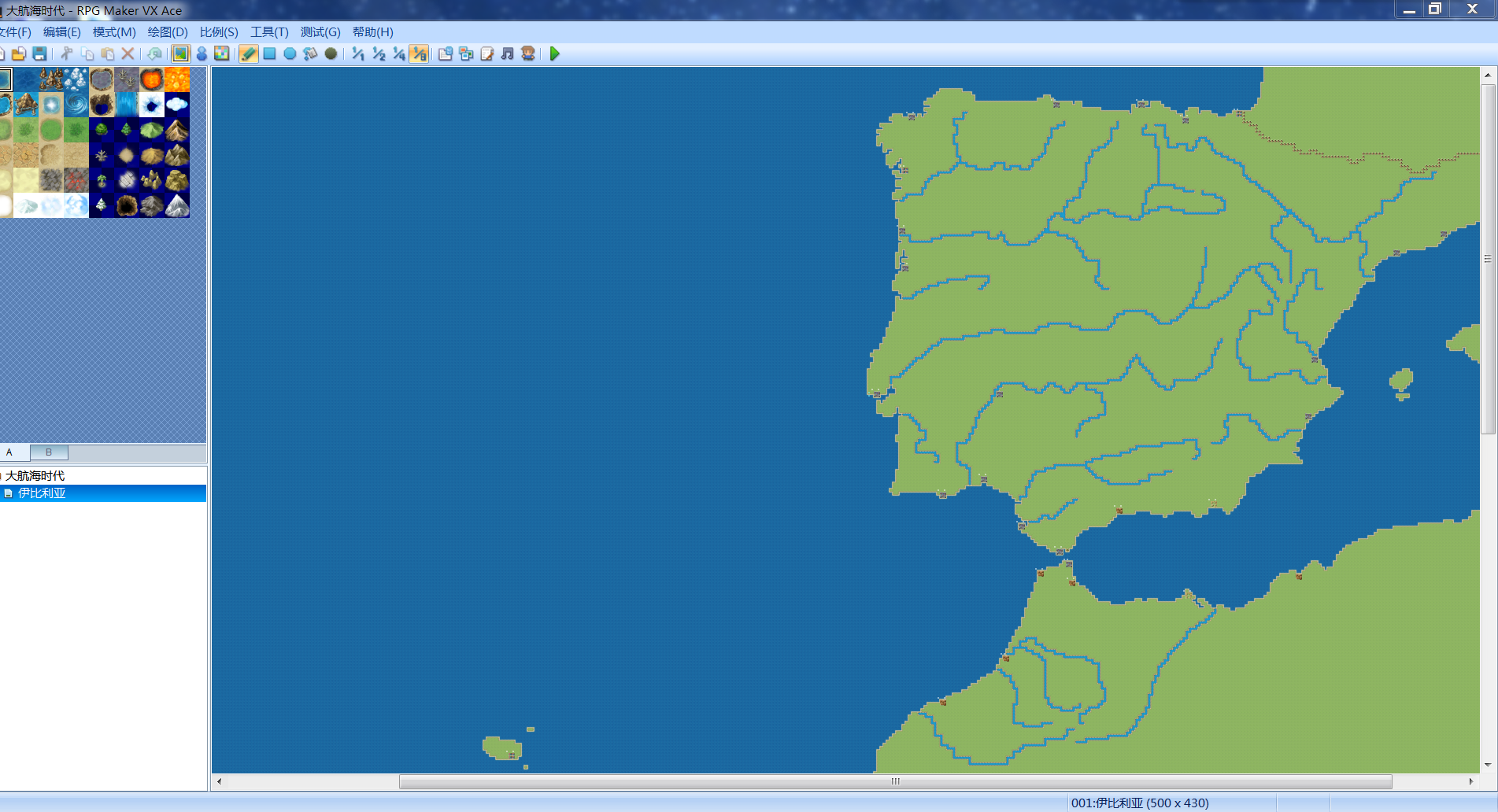Open the 文件(F) menu
This screenshot has width=1498, height=812.
point(15,32)
